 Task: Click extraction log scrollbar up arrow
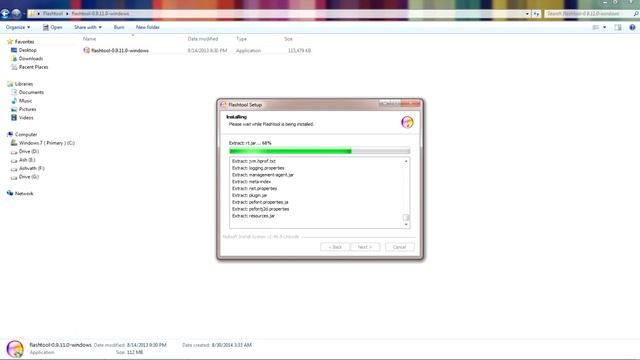pyautogui.click(x=406, y=162)
